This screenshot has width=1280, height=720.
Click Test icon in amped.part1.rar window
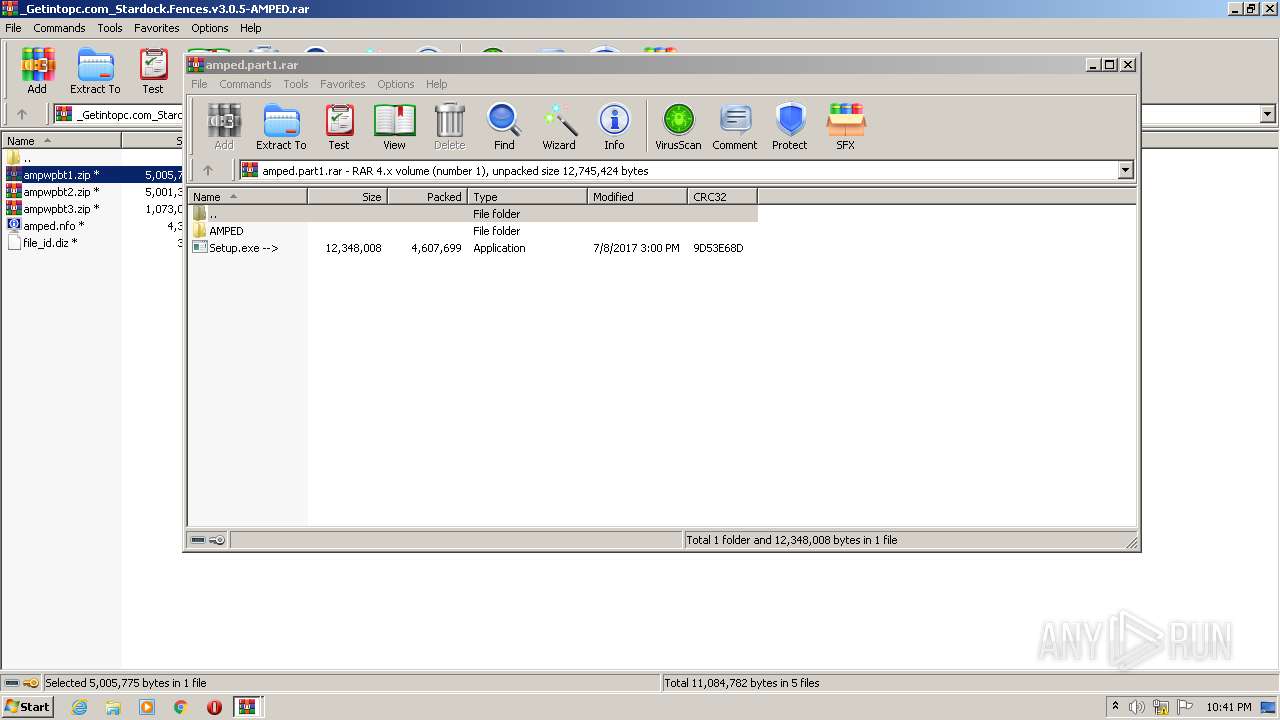[x=339, y=127]
